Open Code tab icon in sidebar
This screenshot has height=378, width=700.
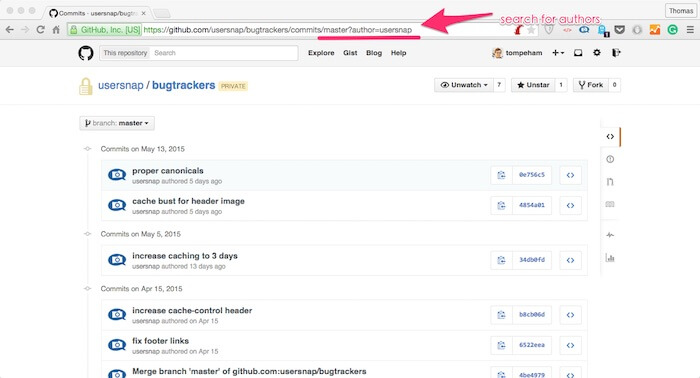click(610, 137)
